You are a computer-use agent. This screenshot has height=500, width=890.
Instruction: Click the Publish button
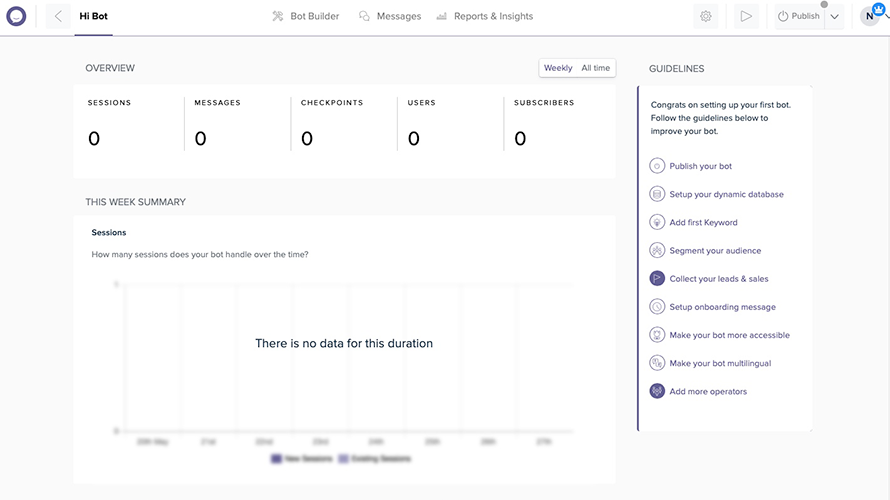799,16
